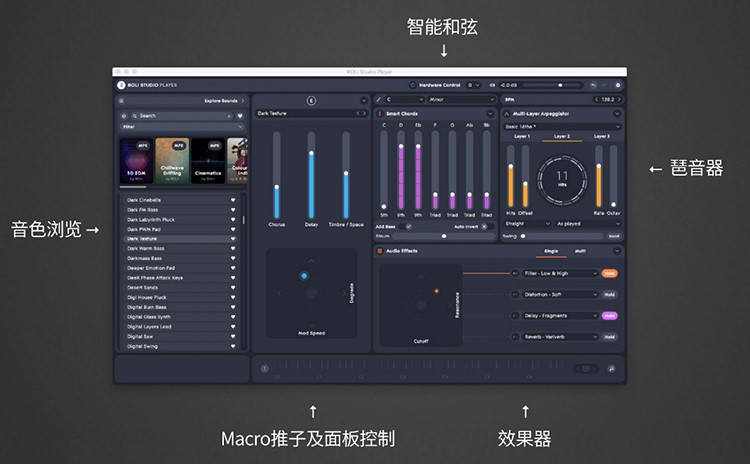Click the hamburger menu icon beside Explore Sounds
This screenshot has width=750, height=464.
pyautogui.click(x=121, y=101)
